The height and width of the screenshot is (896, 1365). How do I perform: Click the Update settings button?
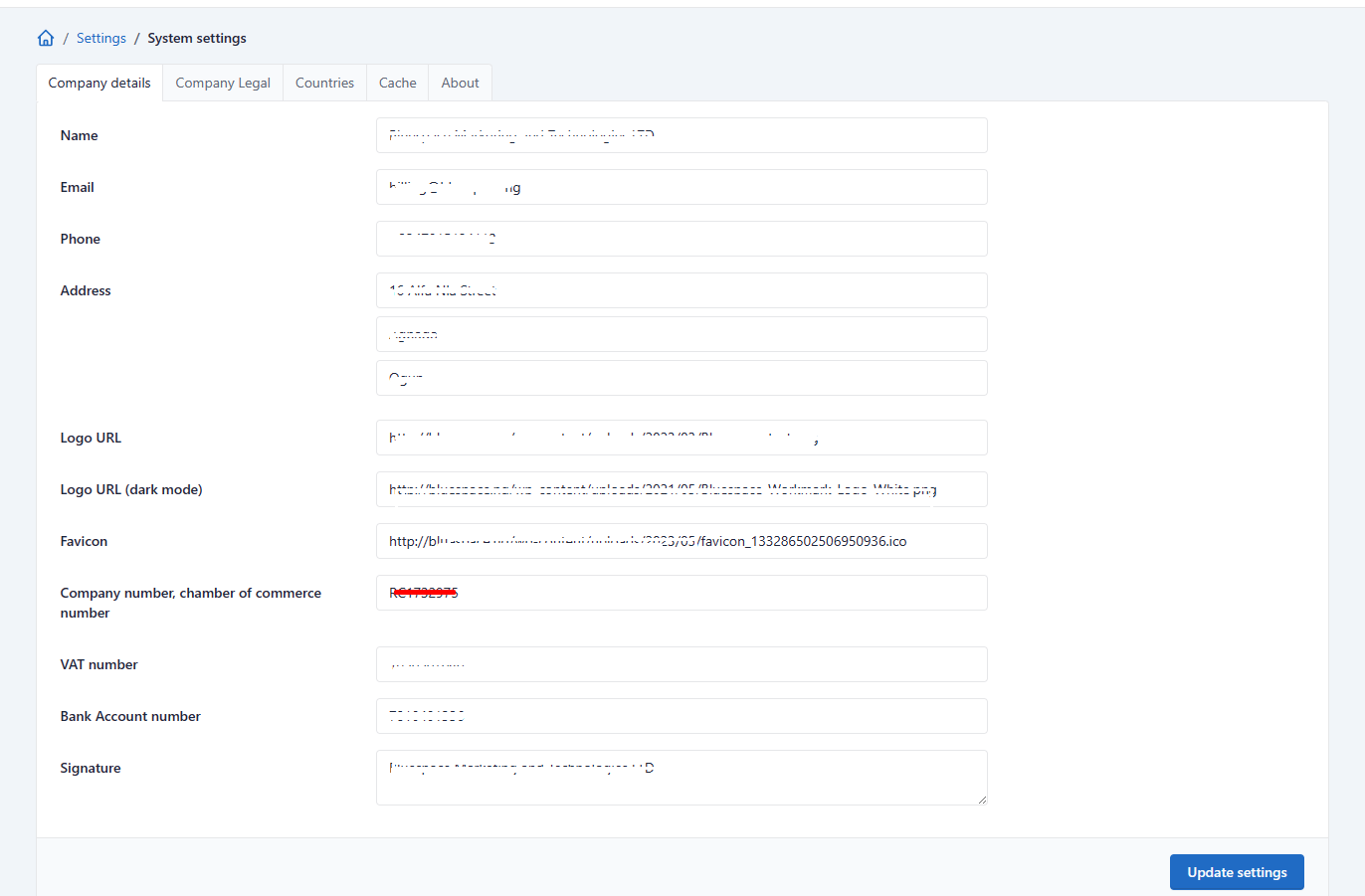point(1237,872)
